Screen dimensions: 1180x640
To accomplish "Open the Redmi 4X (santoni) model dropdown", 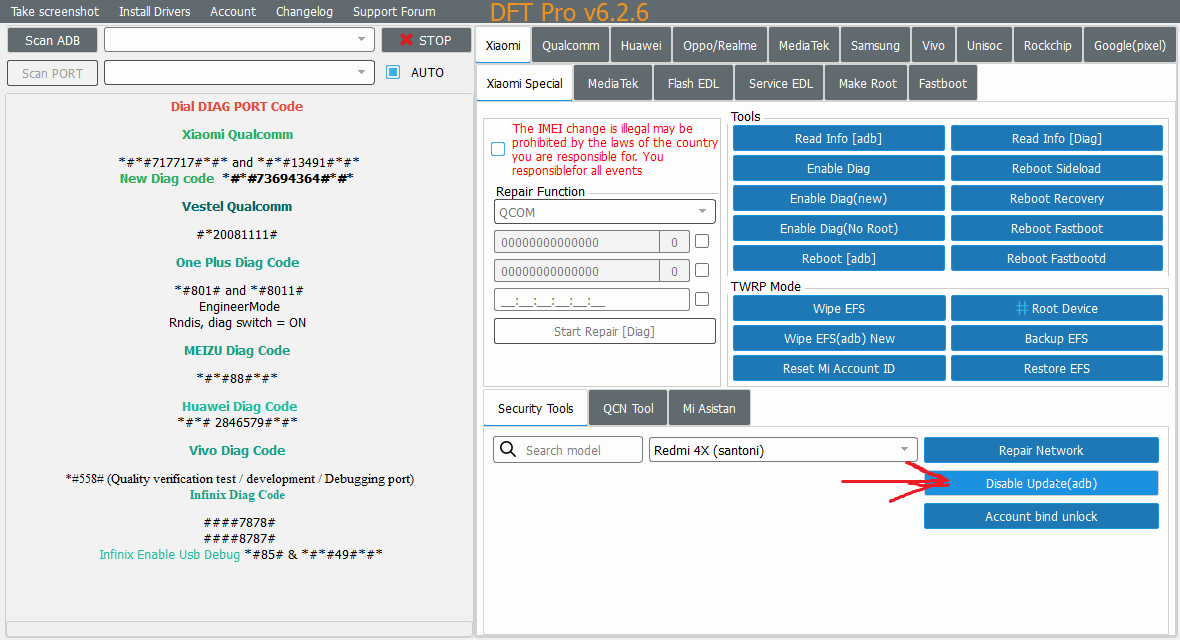I will (783, 450).
